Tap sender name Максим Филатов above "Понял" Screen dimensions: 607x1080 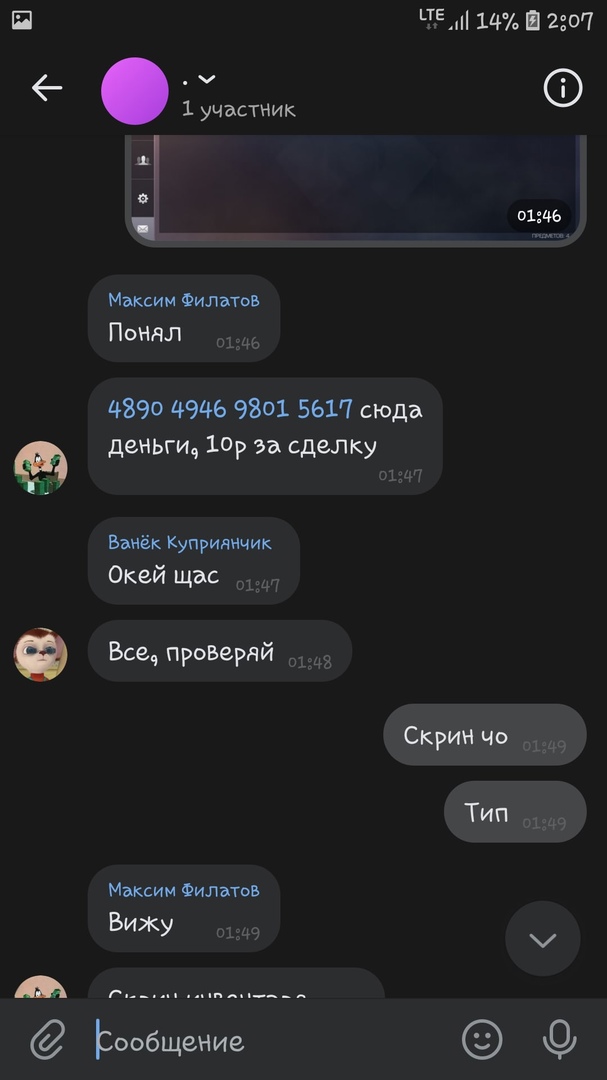(184, 300)
